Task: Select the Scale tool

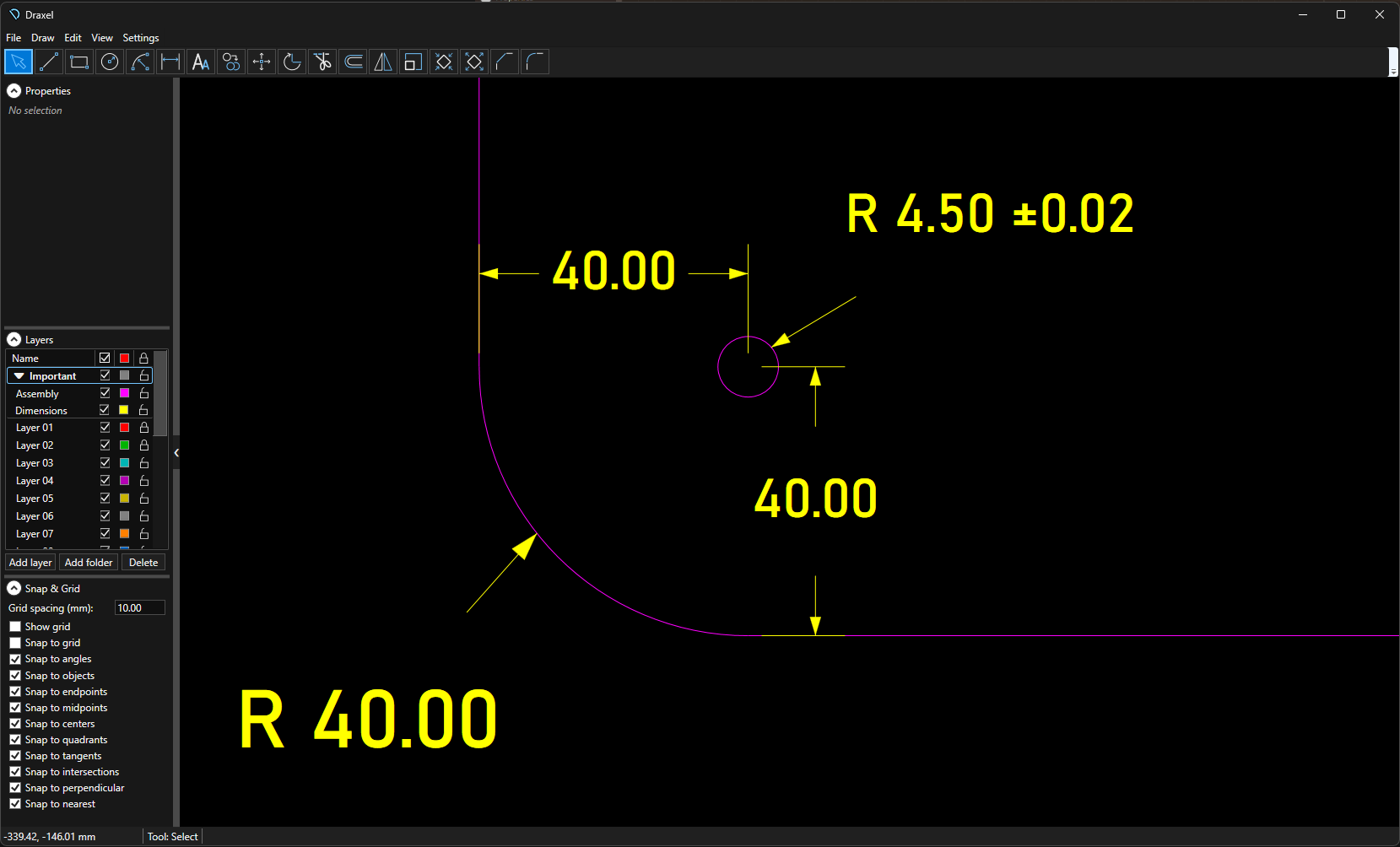Action: [x=414, y=62]
